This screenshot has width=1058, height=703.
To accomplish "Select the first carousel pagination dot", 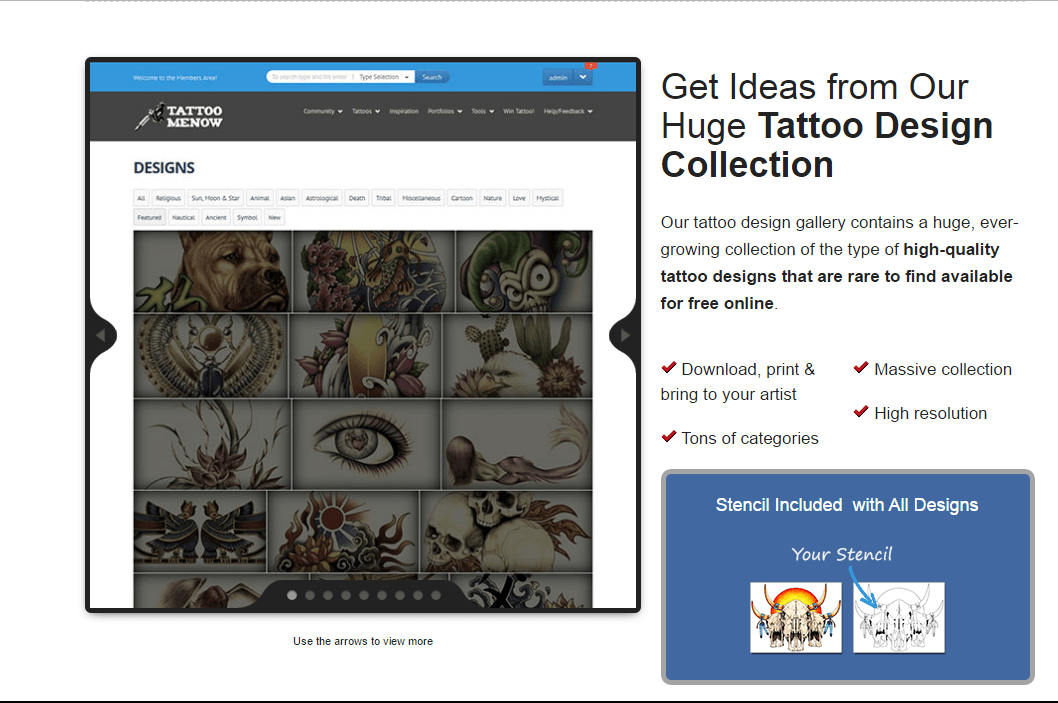I will tap(291, 595).
